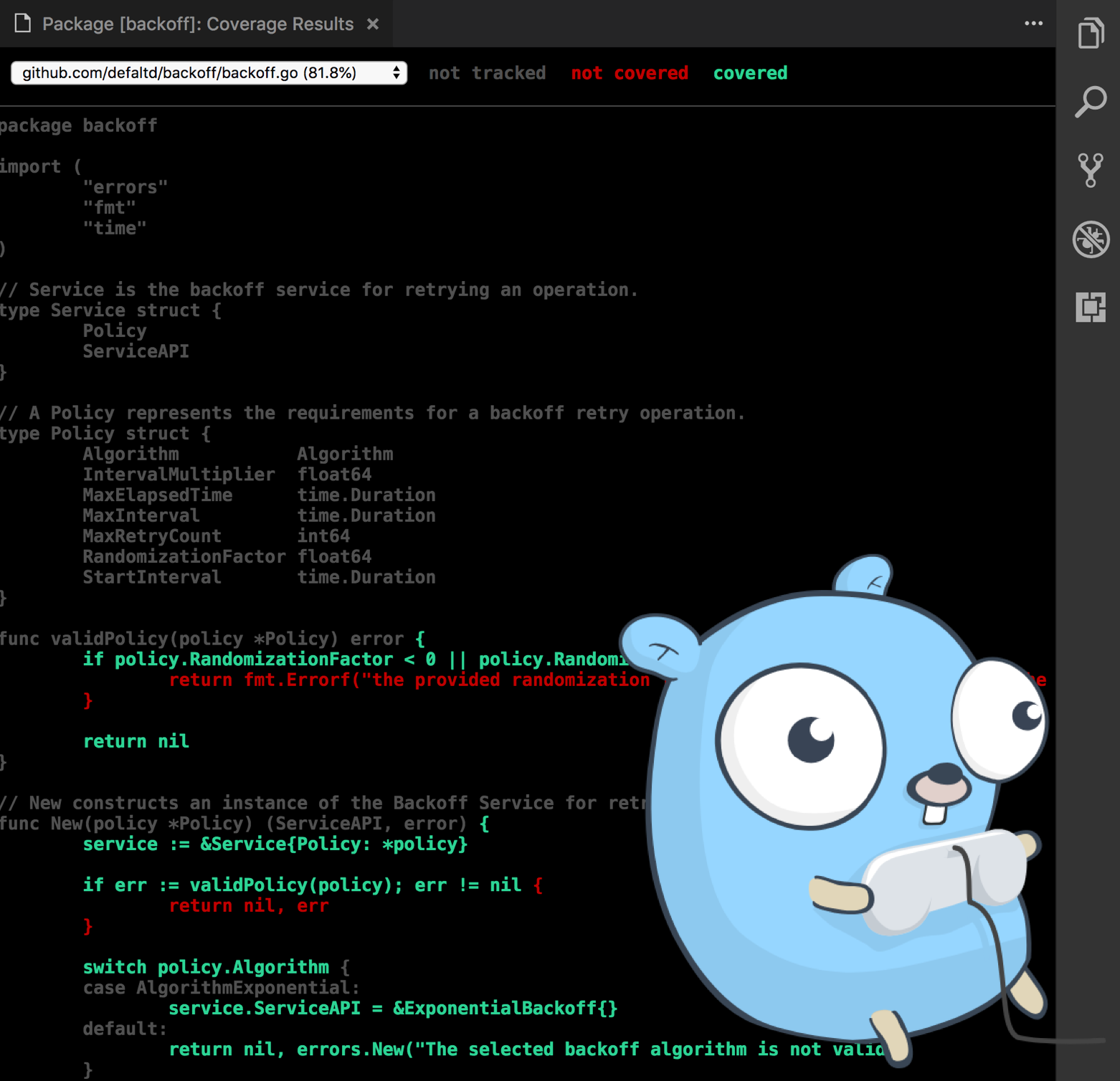1120x1081 pixels.
Task: Click 'case AlgorithmExponential:' line
Action: [x=221, y=988]
